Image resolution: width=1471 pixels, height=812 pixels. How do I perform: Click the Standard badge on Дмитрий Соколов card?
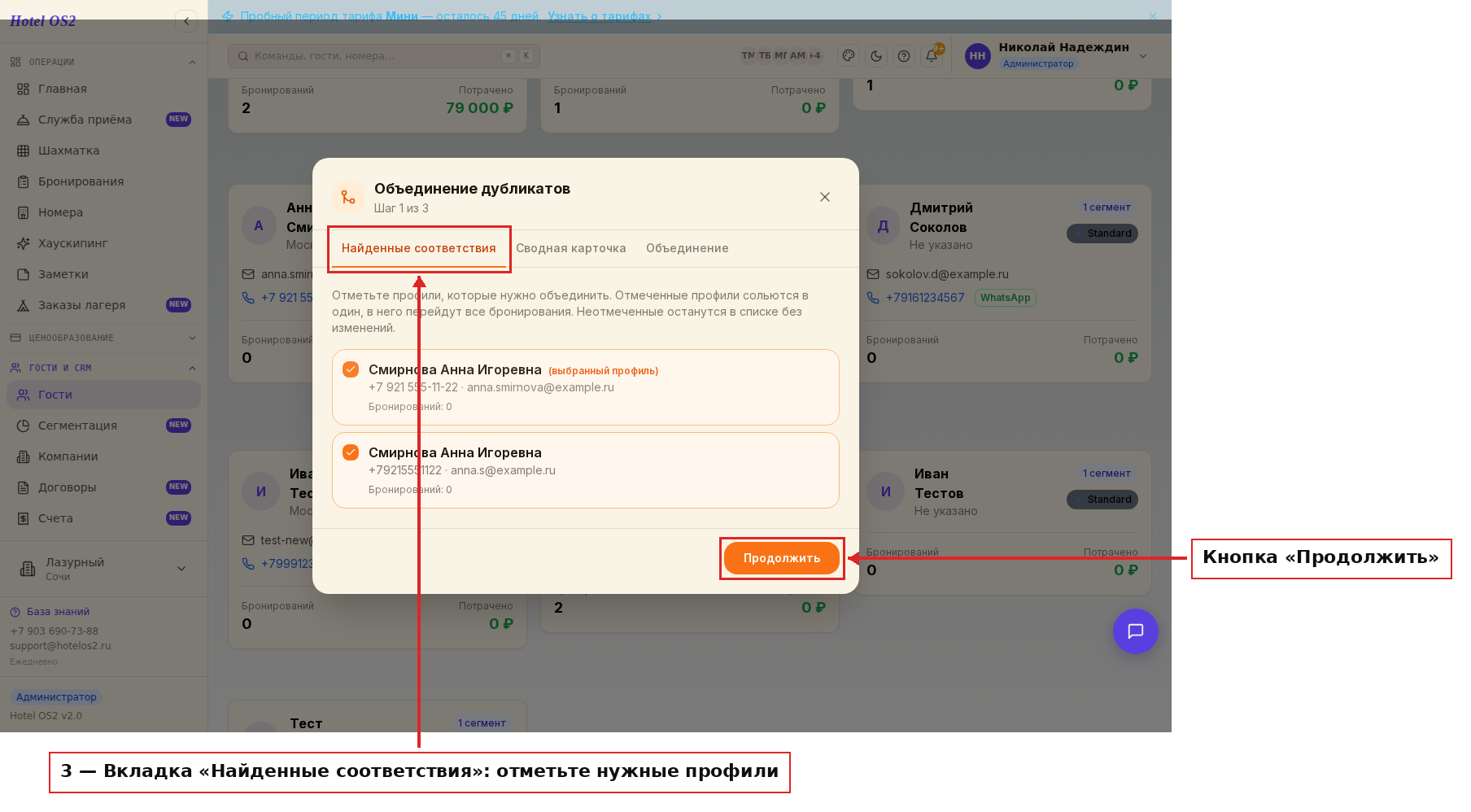point(1102,234)
